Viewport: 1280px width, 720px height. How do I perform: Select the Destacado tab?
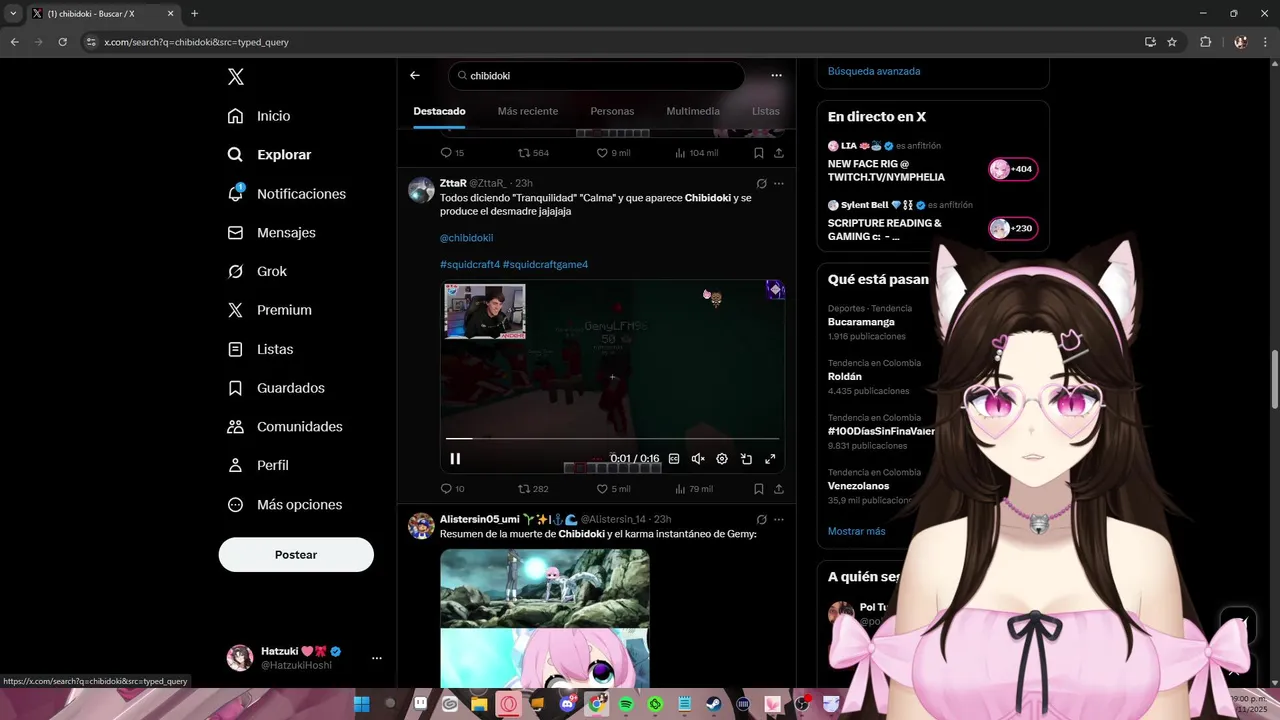pos(440,111)
